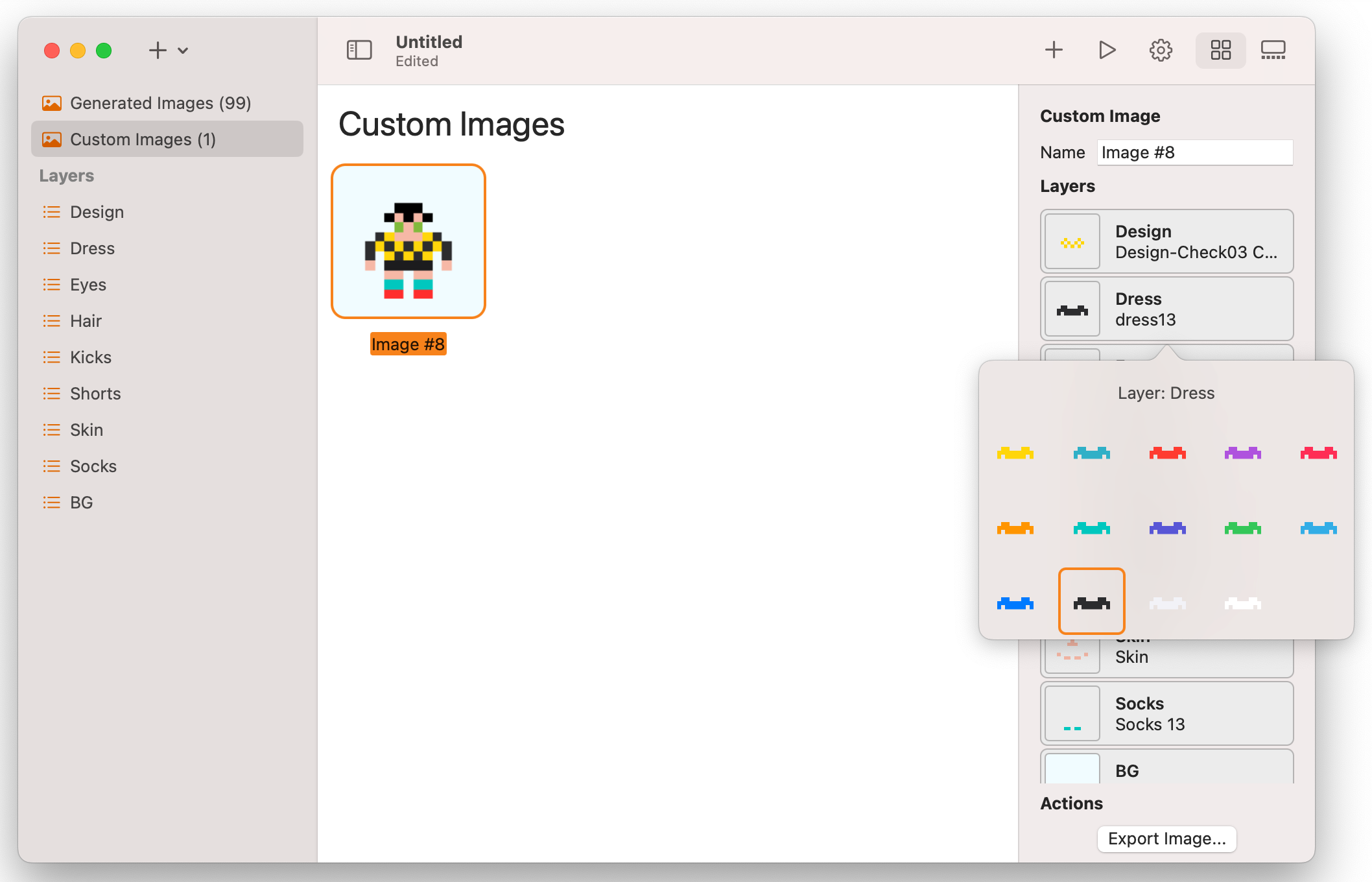Click the Image #8 thumbnail
Image resolution: width=1372 pixels, height=882 pixels.
(x=408, y=241)
